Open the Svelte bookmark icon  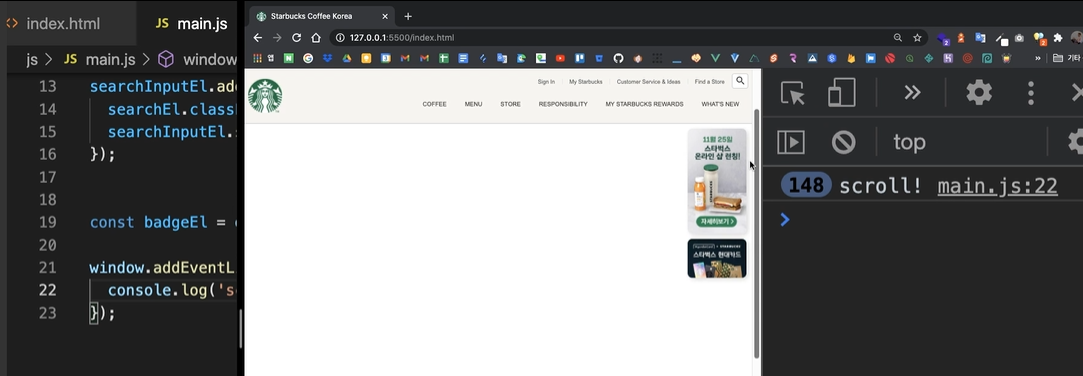(x=774, y=59)
